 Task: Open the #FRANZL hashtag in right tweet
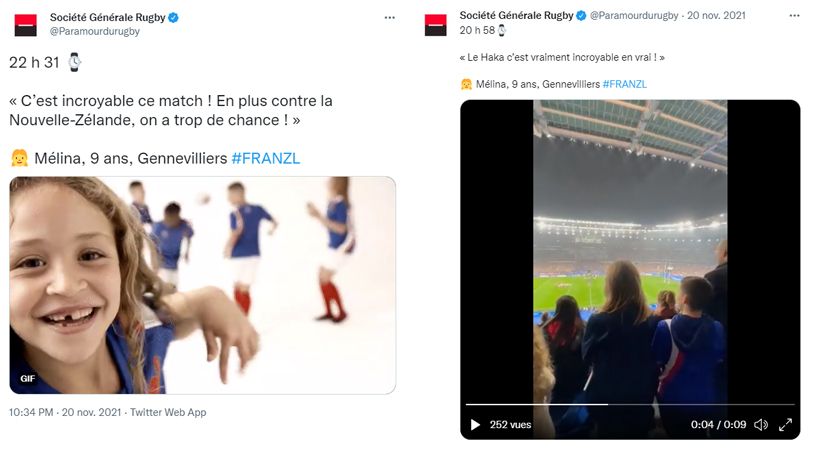click(625, 84)
